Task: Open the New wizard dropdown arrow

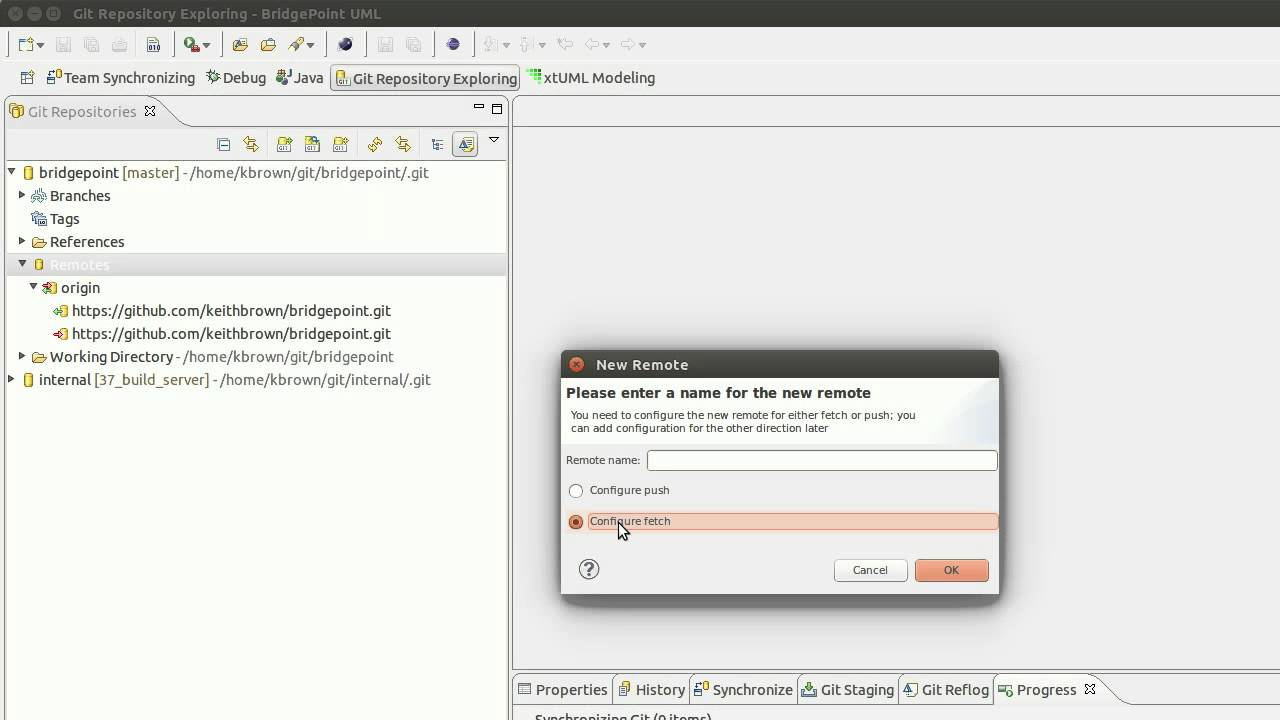Action: click(41, 45)
